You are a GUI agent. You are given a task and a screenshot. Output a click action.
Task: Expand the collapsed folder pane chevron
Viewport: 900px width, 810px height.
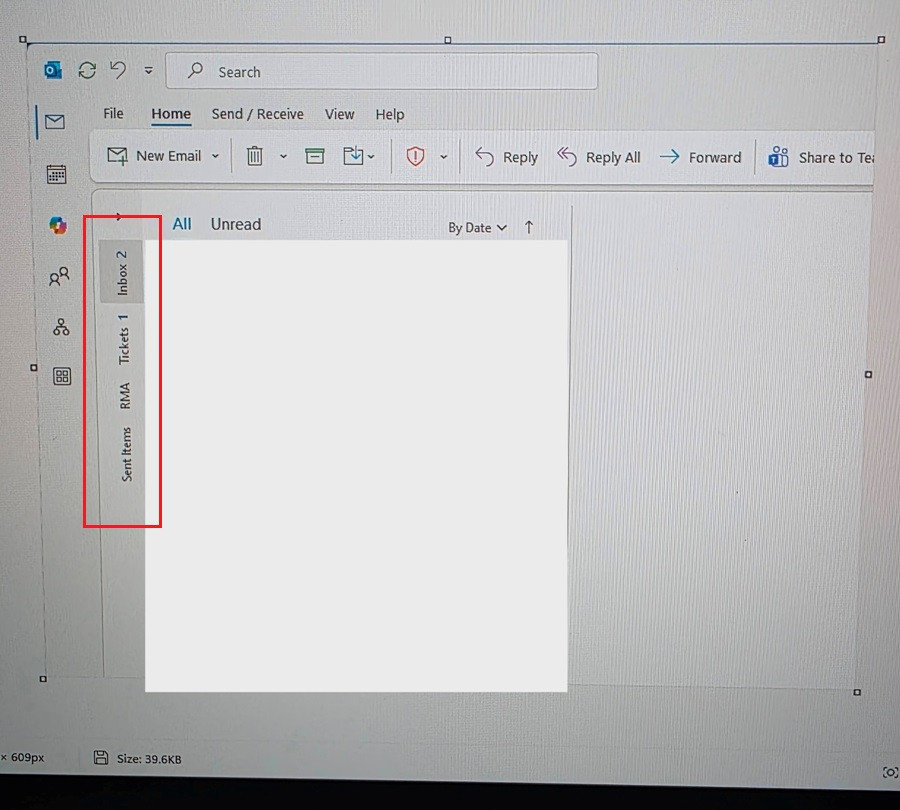119,217
